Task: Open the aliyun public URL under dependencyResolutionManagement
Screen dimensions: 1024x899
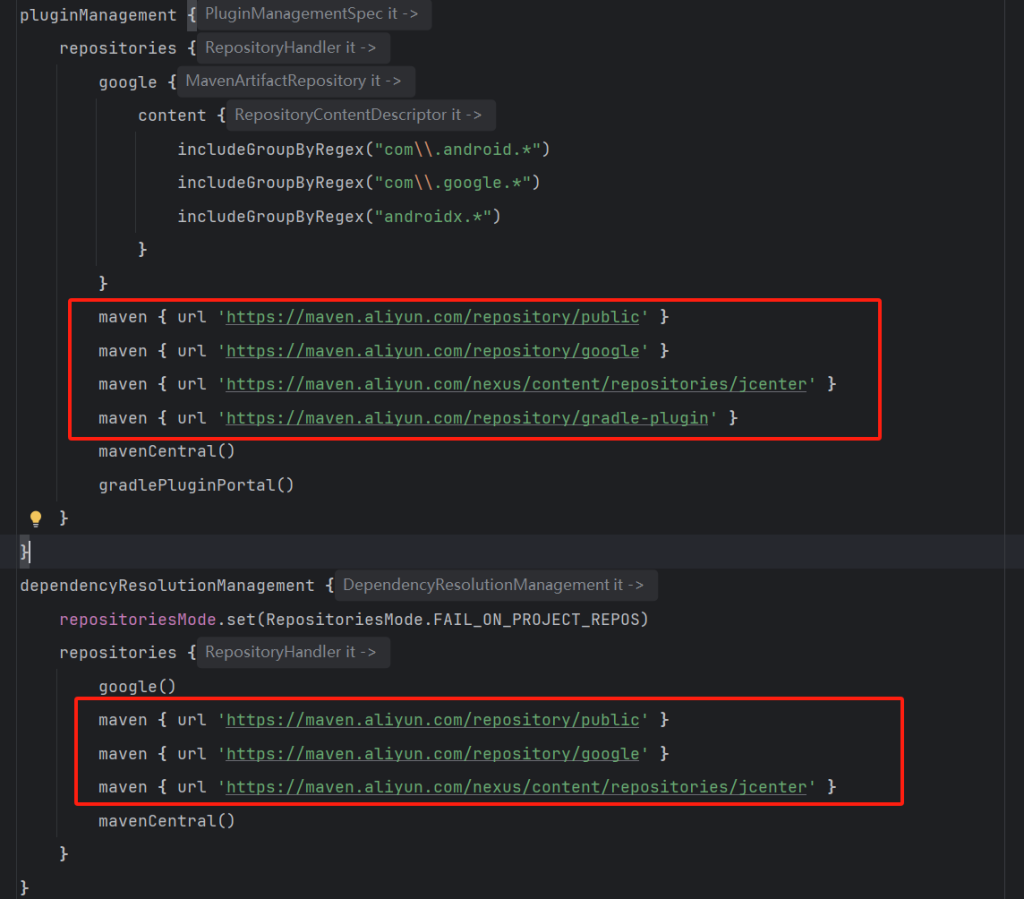Action: (433, 720)
